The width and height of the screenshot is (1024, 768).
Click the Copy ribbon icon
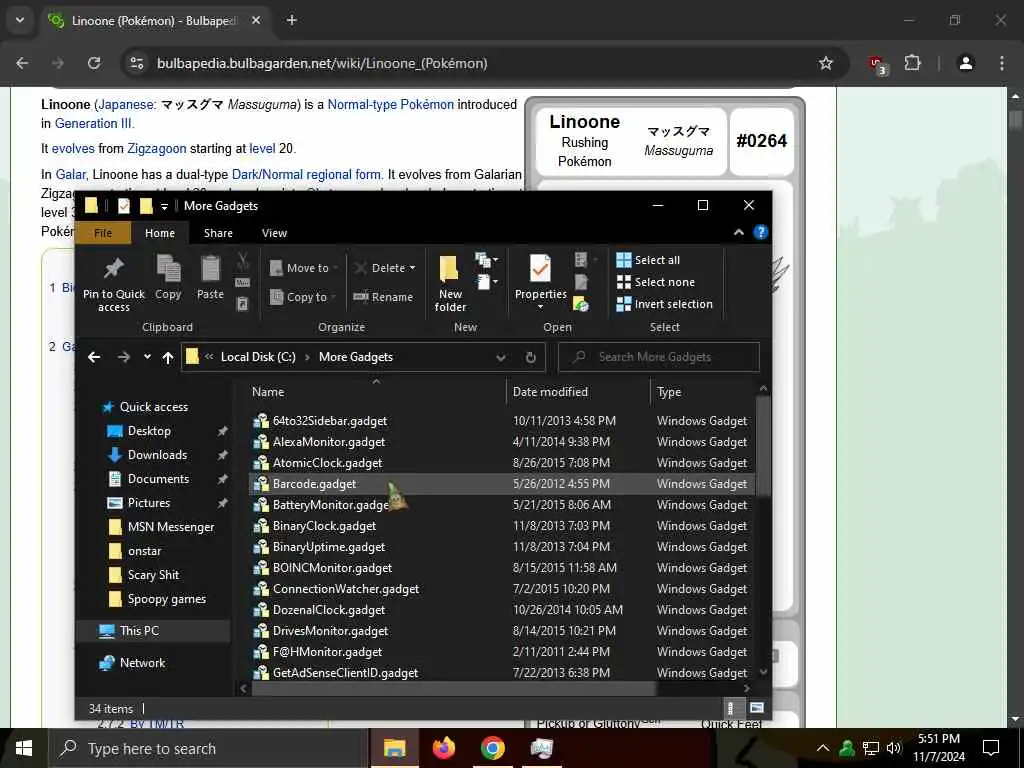(168, 268)
